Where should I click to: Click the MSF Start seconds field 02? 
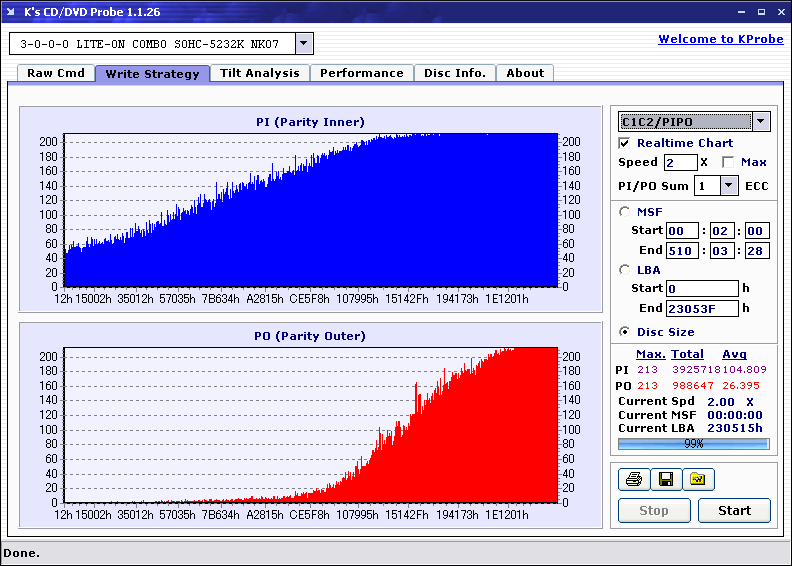pyautogui.click(x=721, y=231)
